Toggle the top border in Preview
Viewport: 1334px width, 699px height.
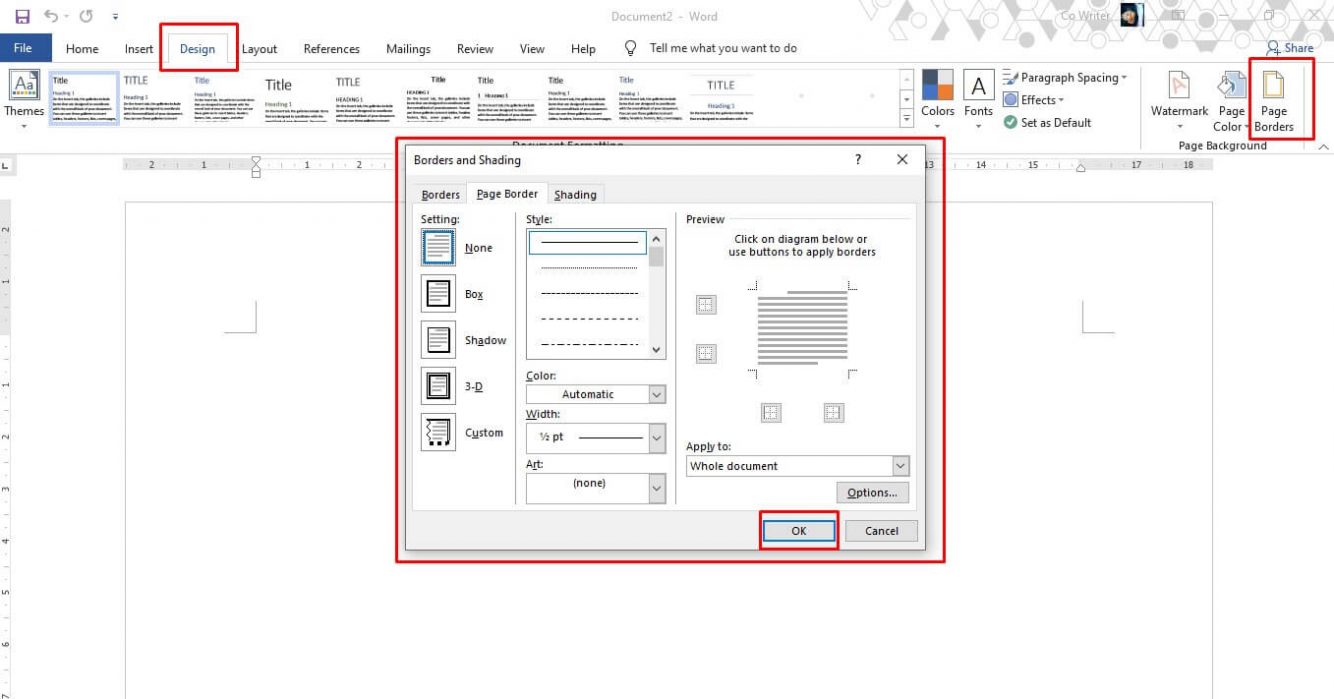coord(706,304)
